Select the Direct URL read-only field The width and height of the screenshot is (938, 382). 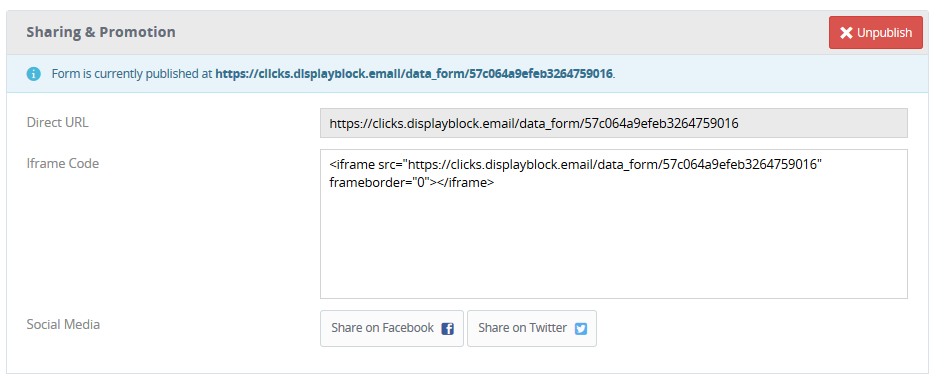point(614,123)
